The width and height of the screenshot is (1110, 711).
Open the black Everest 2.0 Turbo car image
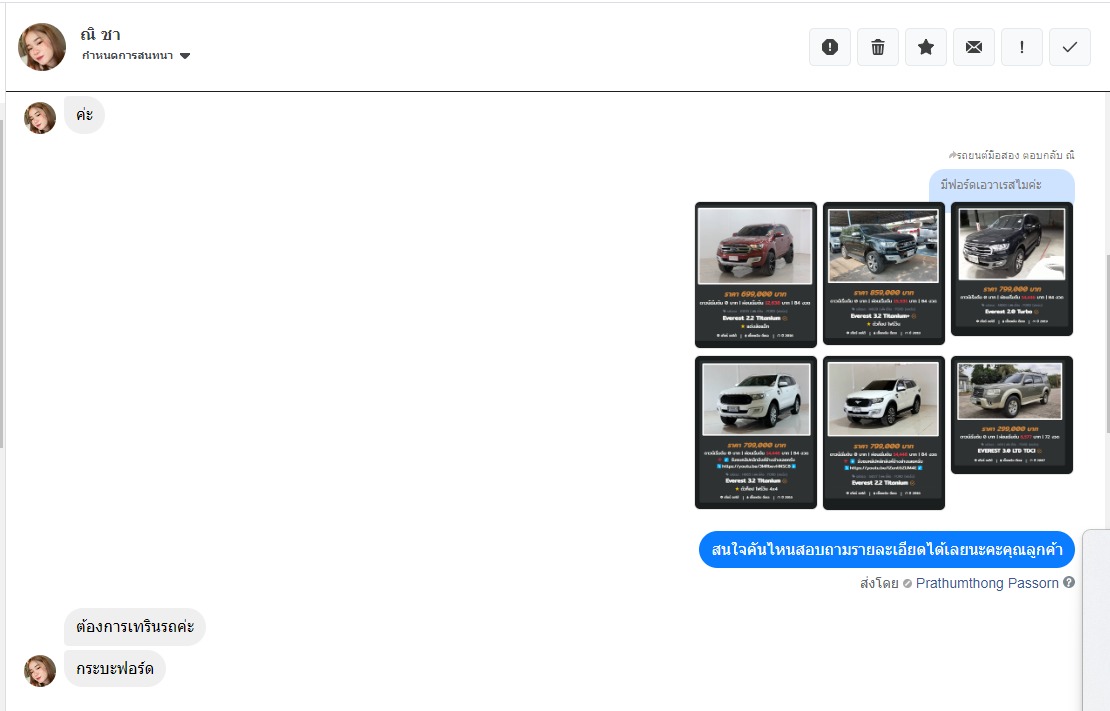coord(1012,269)
